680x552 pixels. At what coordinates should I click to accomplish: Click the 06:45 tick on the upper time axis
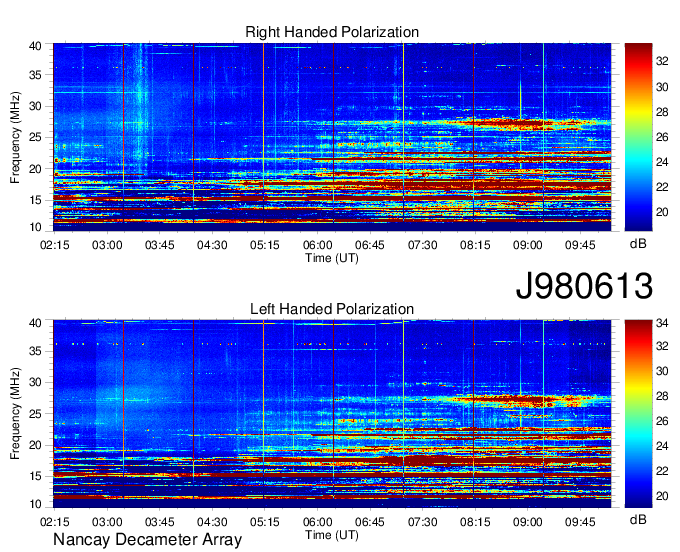click(370, 245)
